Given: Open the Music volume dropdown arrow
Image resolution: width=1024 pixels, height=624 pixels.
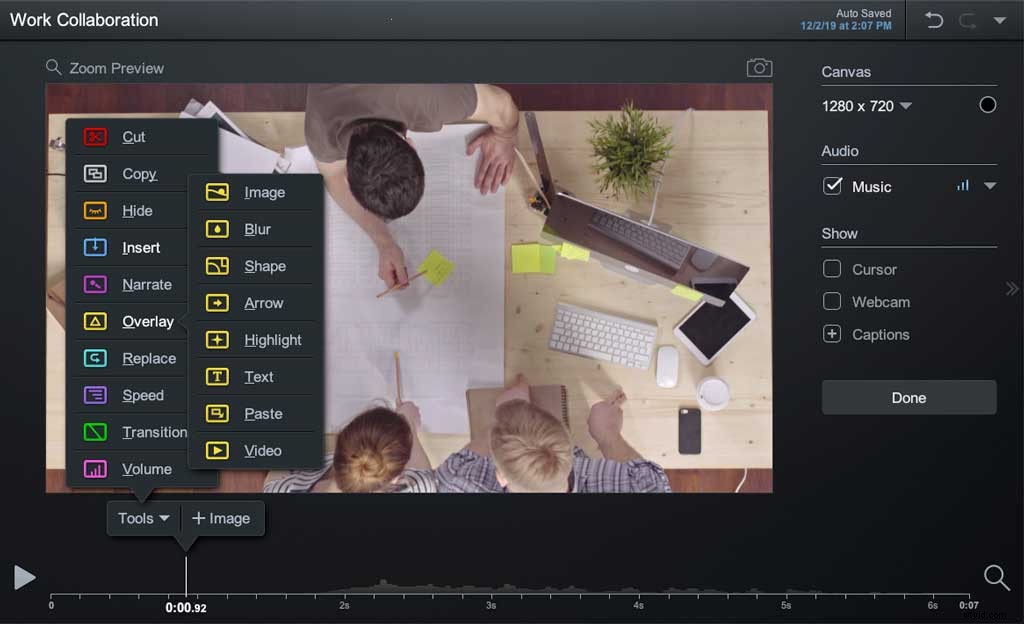Looking at the screenshot, I should point(990,186).
